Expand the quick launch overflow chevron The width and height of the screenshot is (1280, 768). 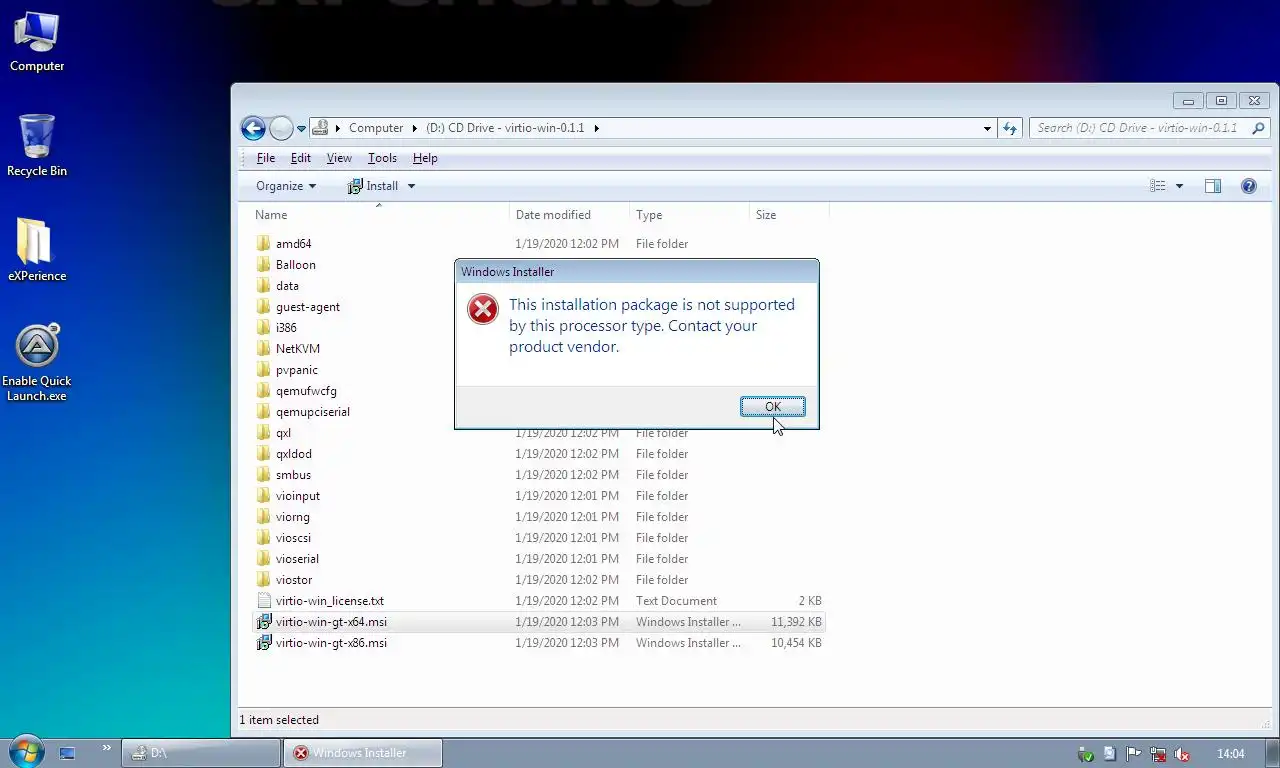click(106, 748)
